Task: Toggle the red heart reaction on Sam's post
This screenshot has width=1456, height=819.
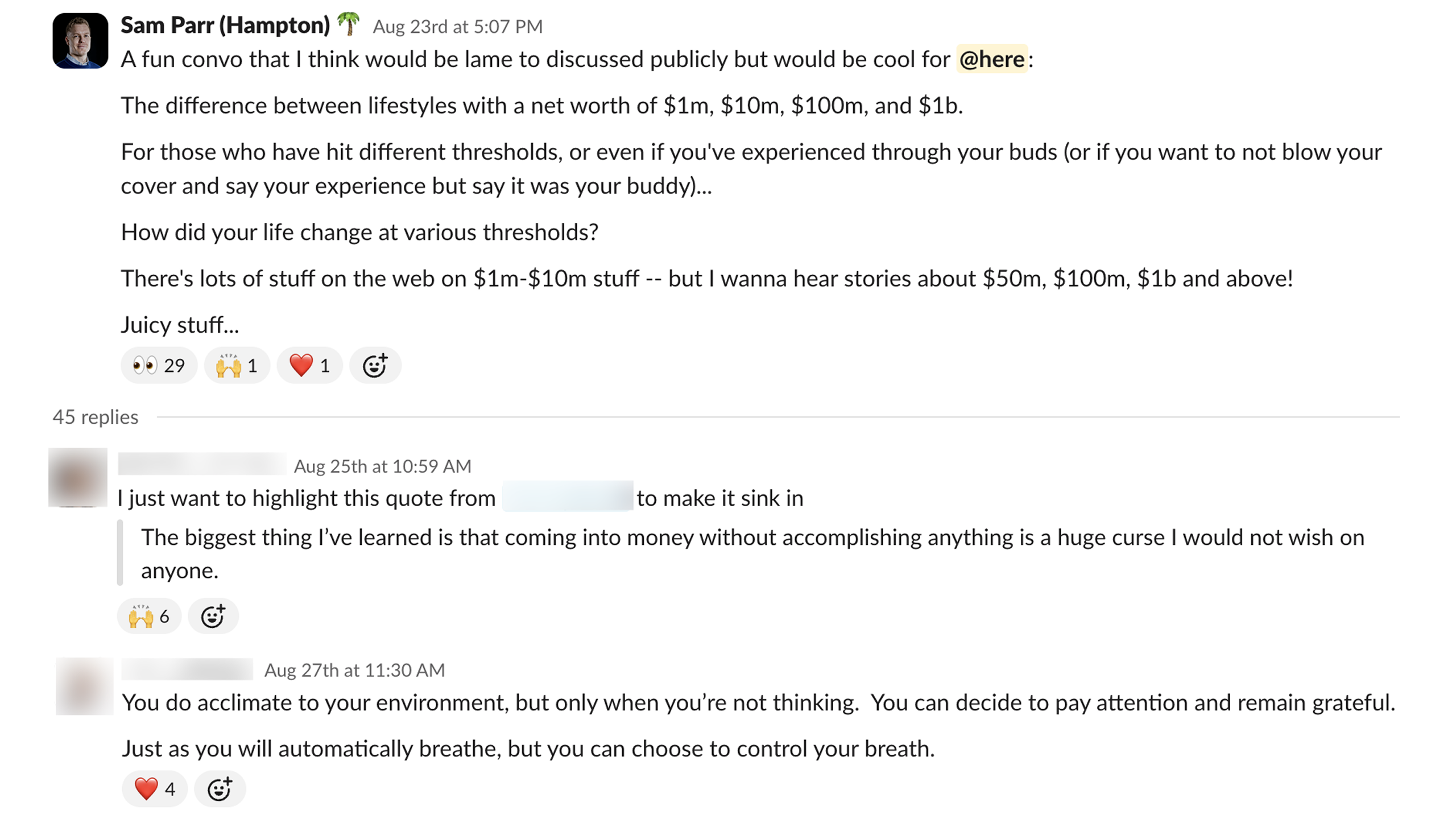Action: click(x=309, y=365)
